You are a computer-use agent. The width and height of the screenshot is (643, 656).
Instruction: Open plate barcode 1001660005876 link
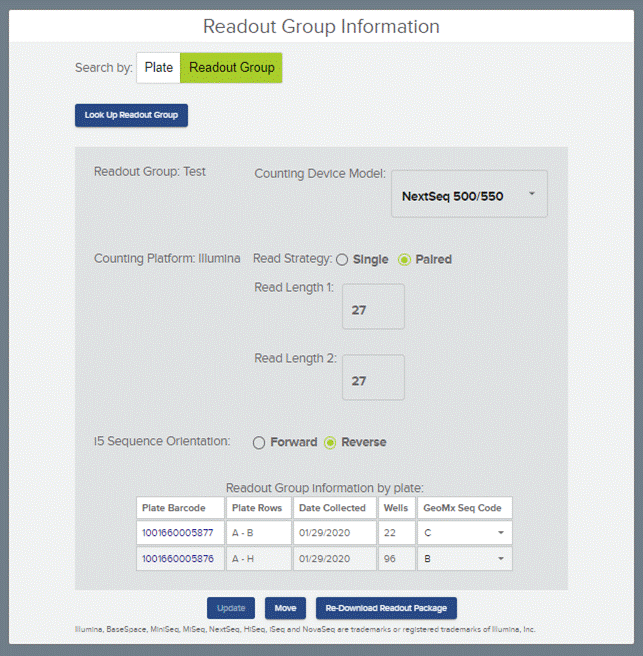[x=179, y=559]
